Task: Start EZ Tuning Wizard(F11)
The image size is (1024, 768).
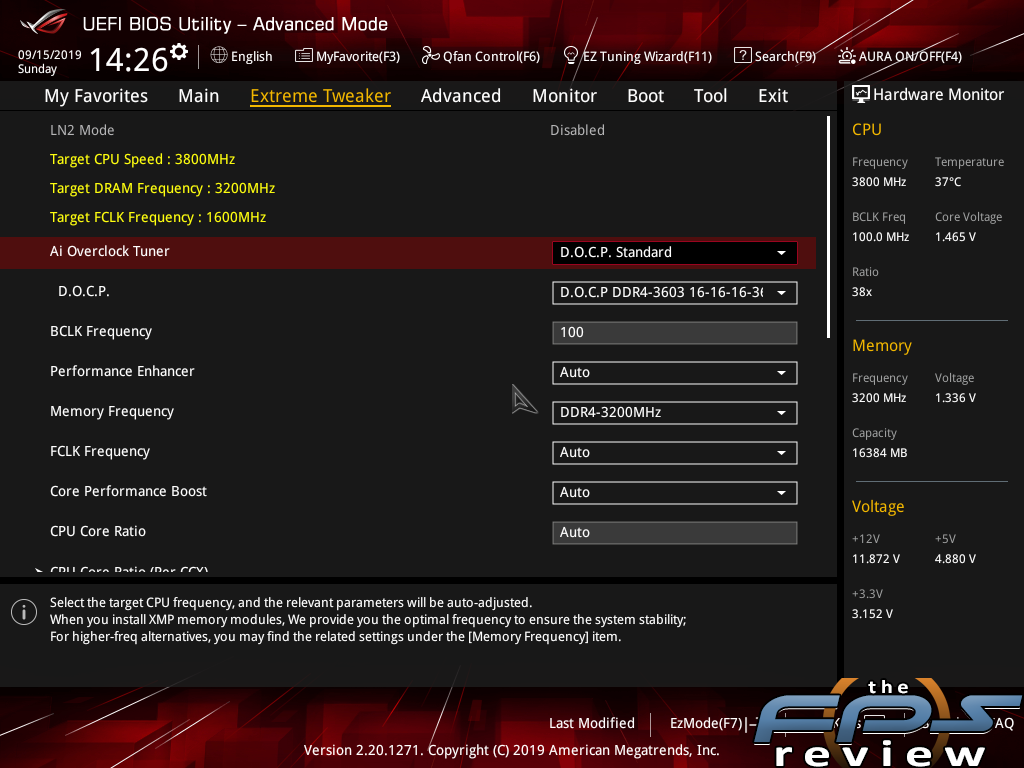Action: click(x=647, y=56)
